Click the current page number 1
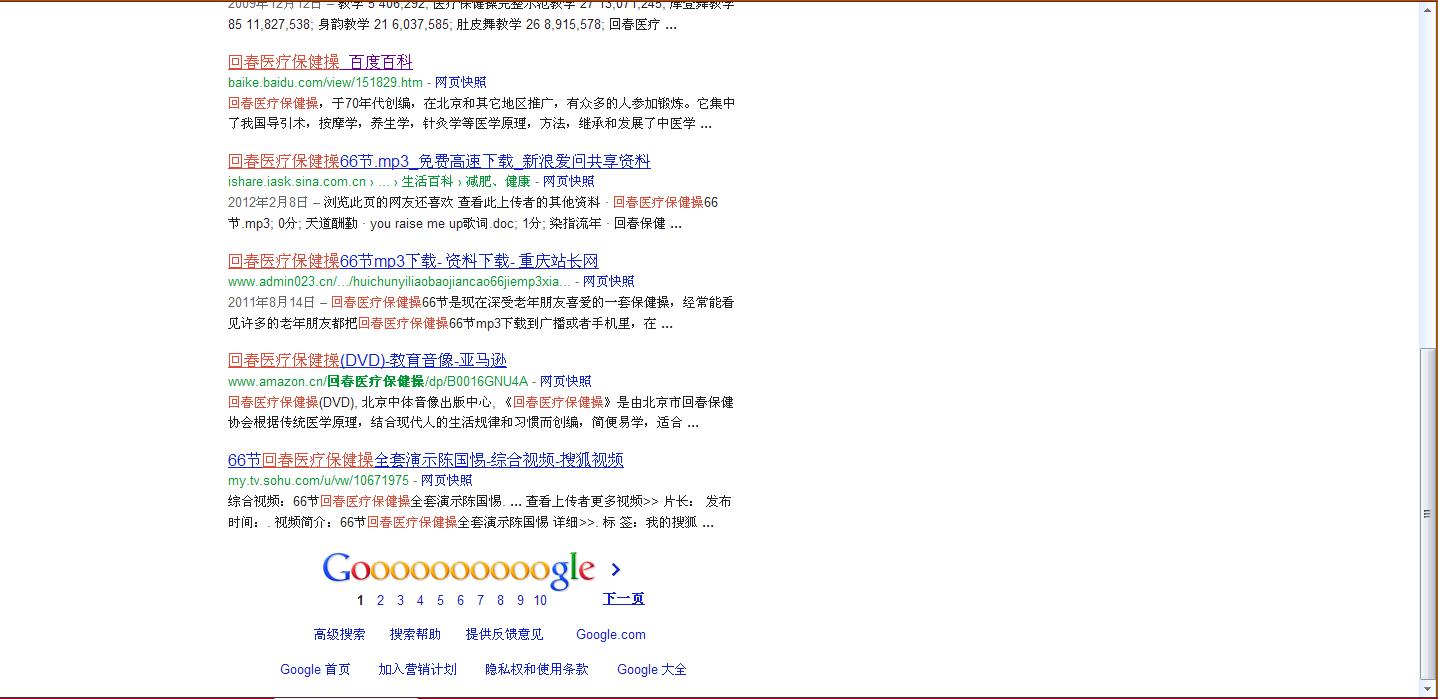 (x=360, y=600)
